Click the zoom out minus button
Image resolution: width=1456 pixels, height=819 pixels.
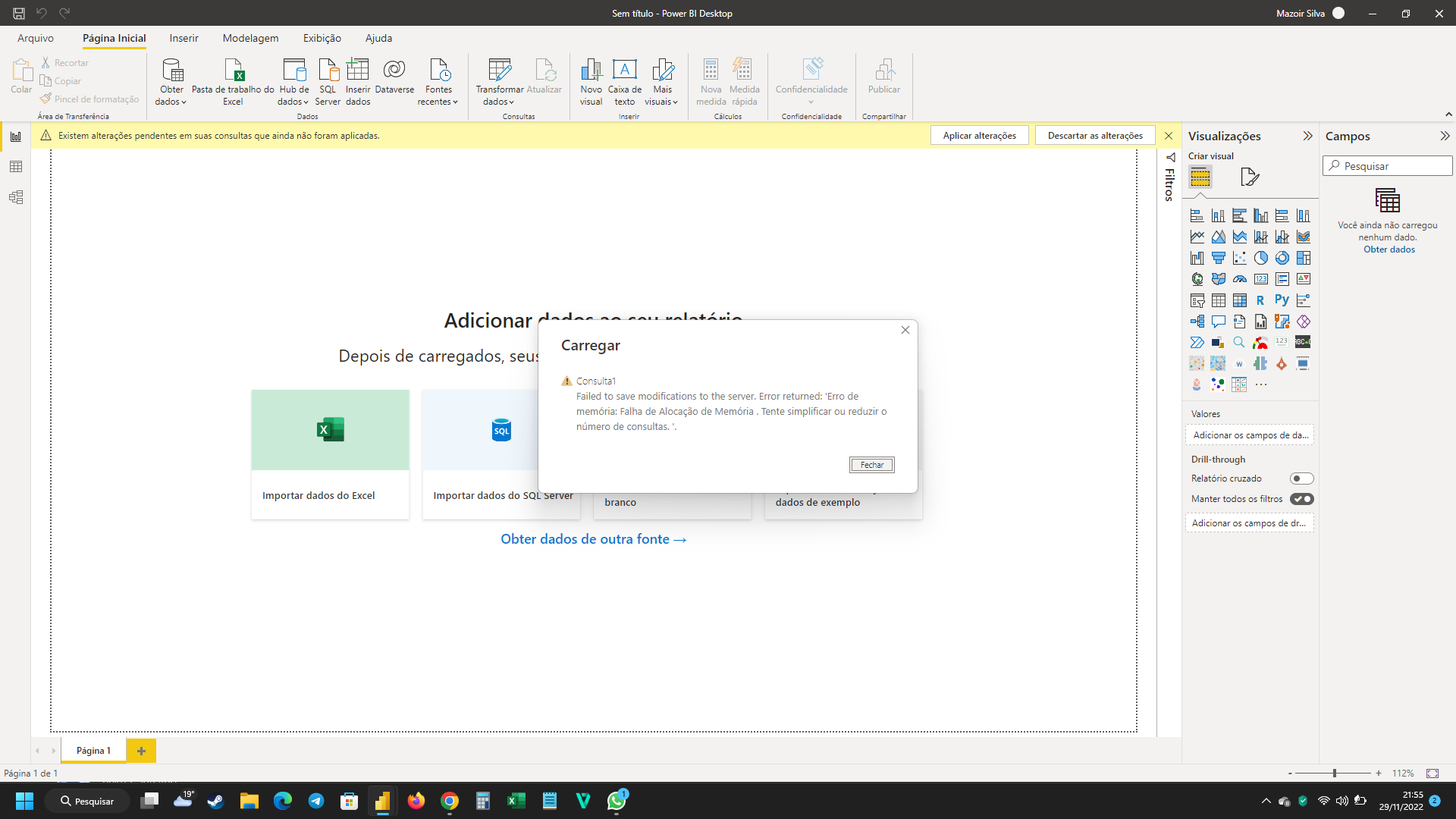point(1289,773)
